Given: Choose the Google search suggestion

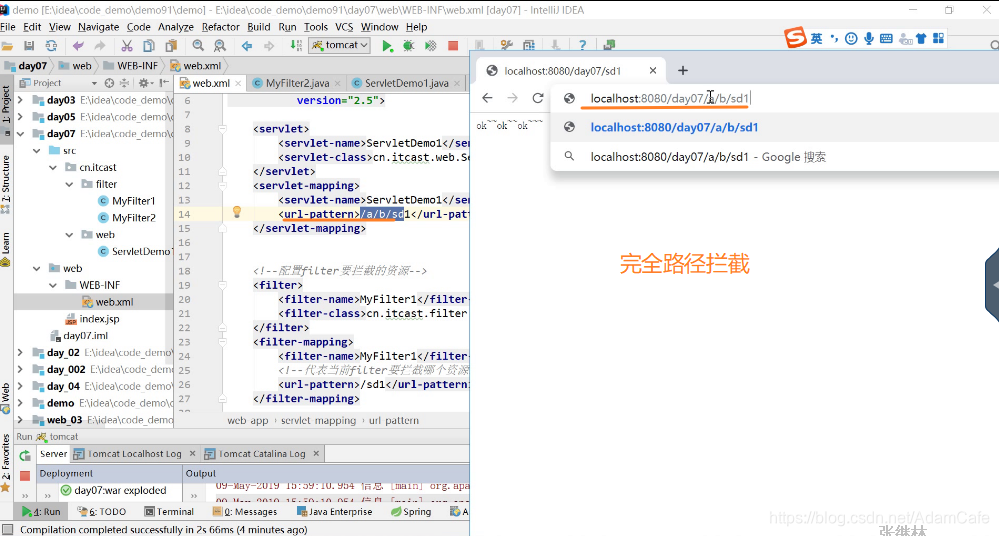Looking at the screenshot, I should pyautogui.click(x=774, y=157).
